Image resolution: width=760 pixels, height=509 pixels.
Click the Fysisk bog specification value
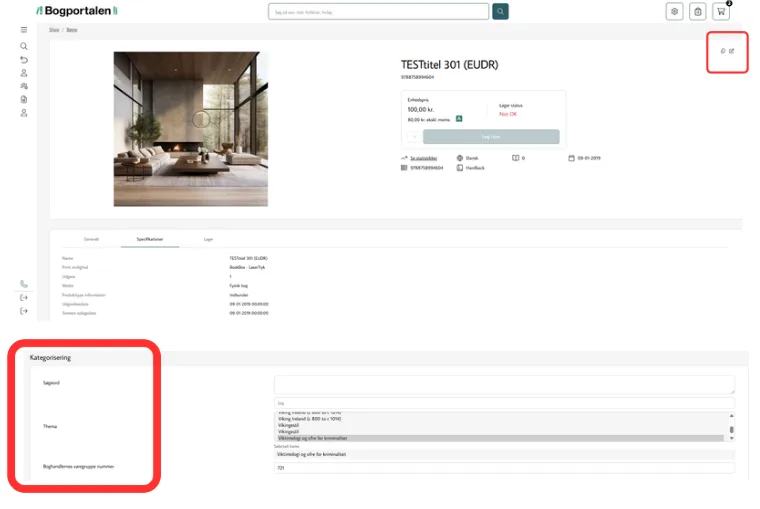(x=238, y=286)
